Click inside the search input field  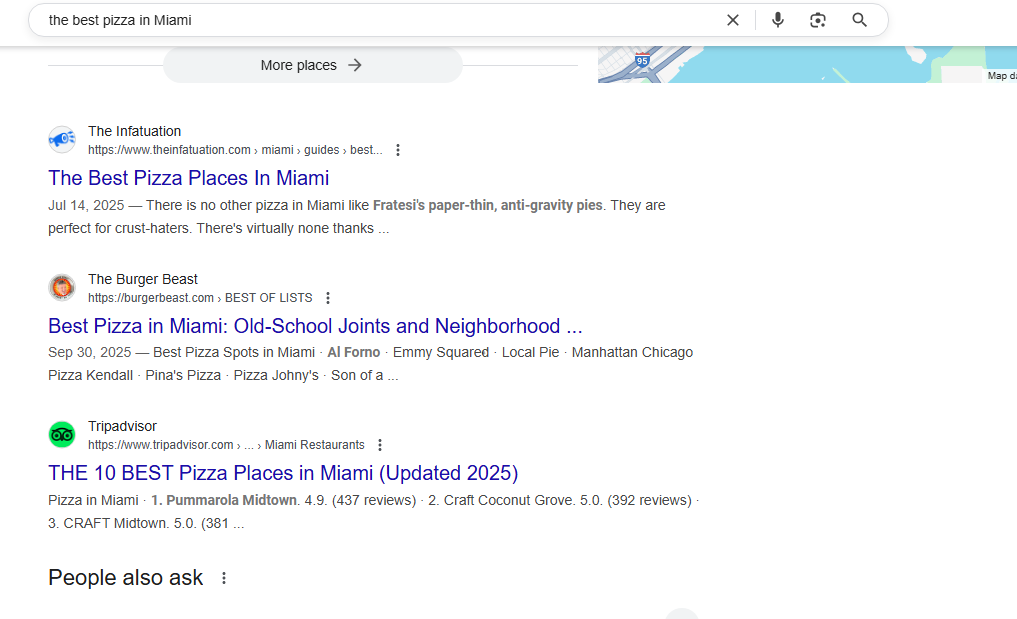380,20
